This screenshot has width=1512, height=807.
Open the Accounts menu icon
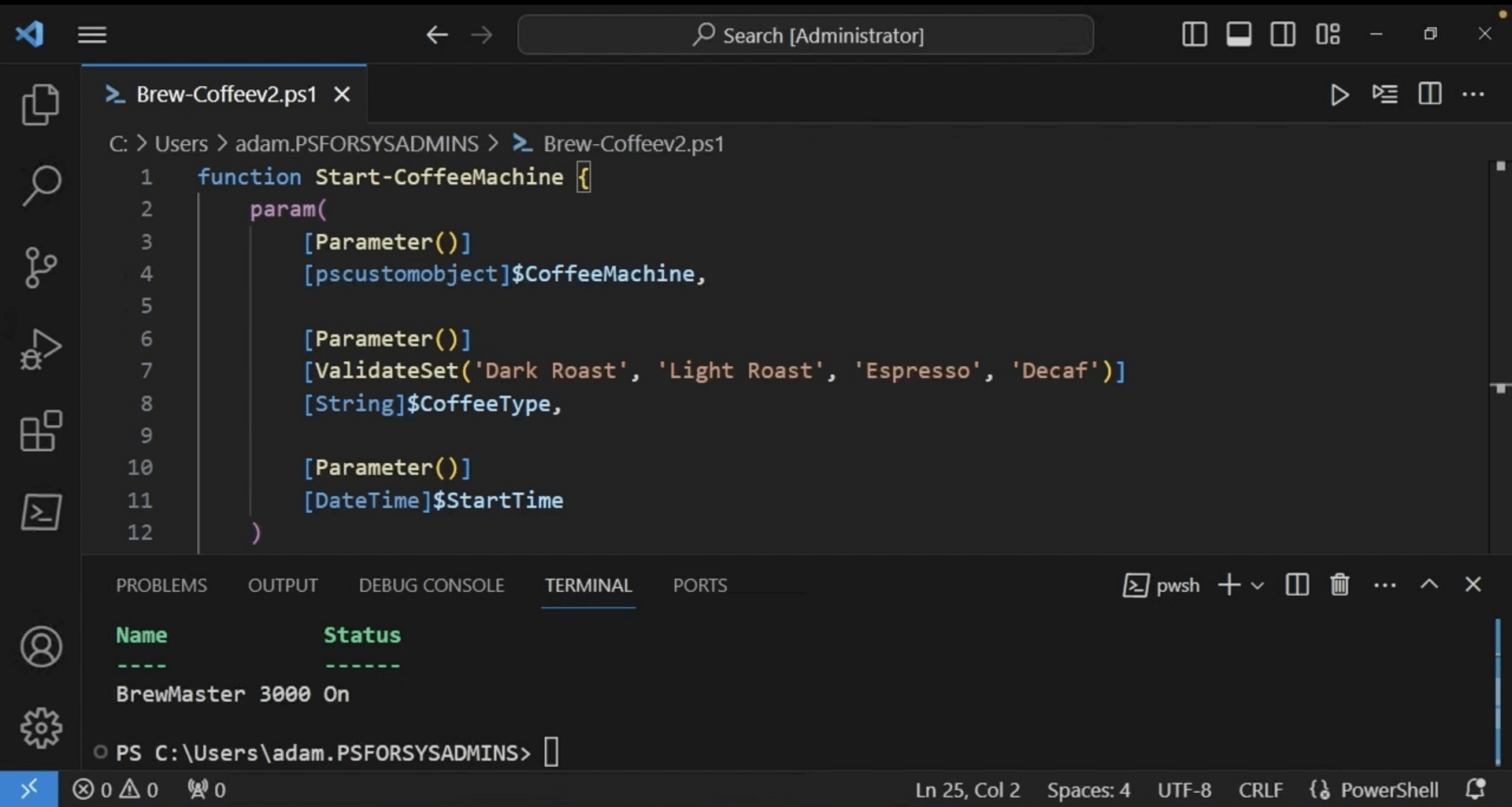(40, 647)
